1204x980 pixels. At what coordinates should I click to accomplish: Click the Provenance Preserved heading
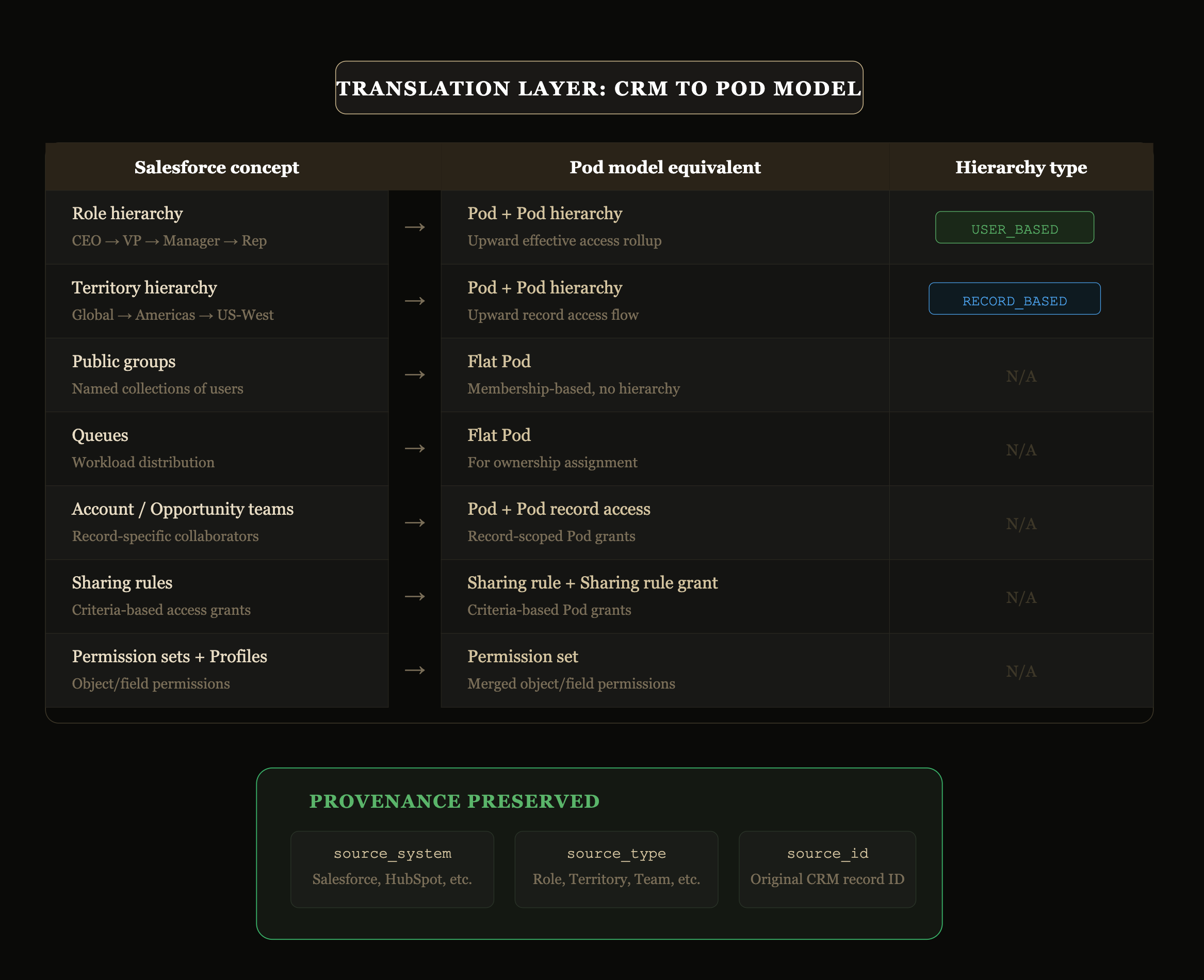[x=454, y=801]
